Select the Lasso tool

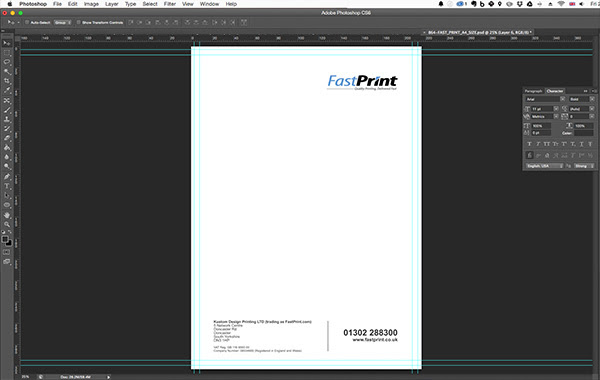[x=7, y=62]
